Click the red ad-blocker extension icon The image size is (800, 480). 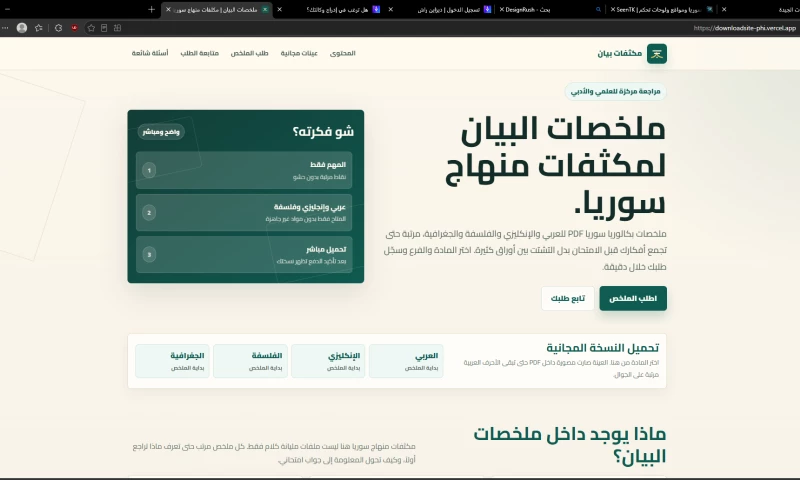[x=74, y=28]
